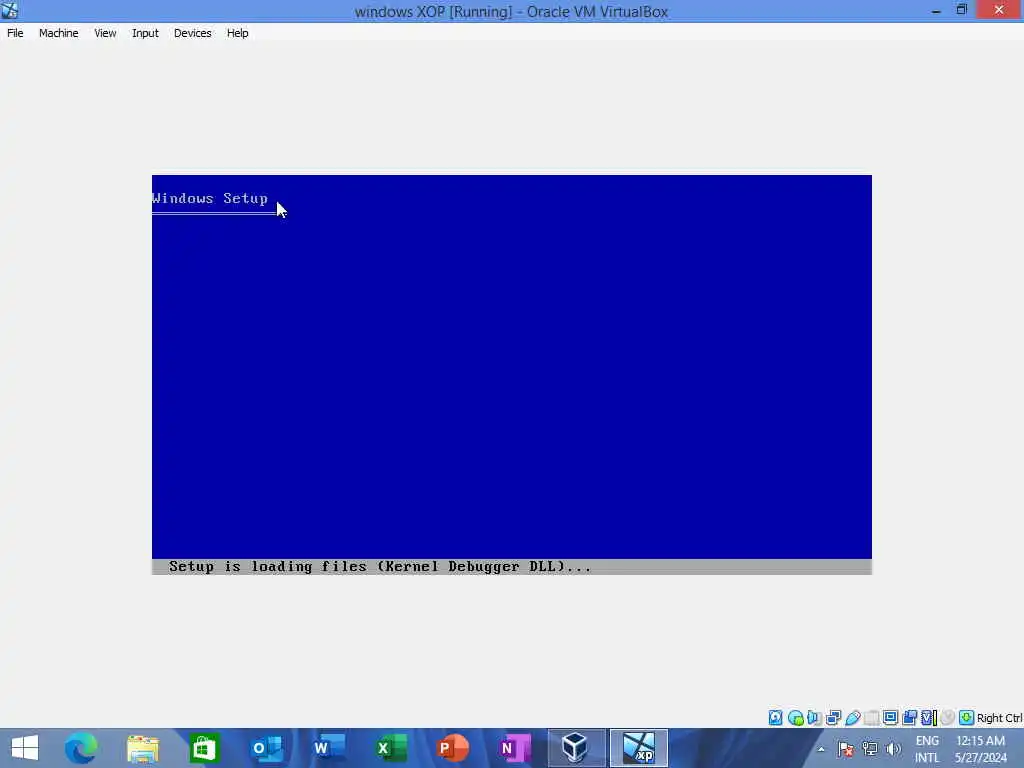Click the mouse integration status icon
1024x768 pixels.
click(948, 718)
